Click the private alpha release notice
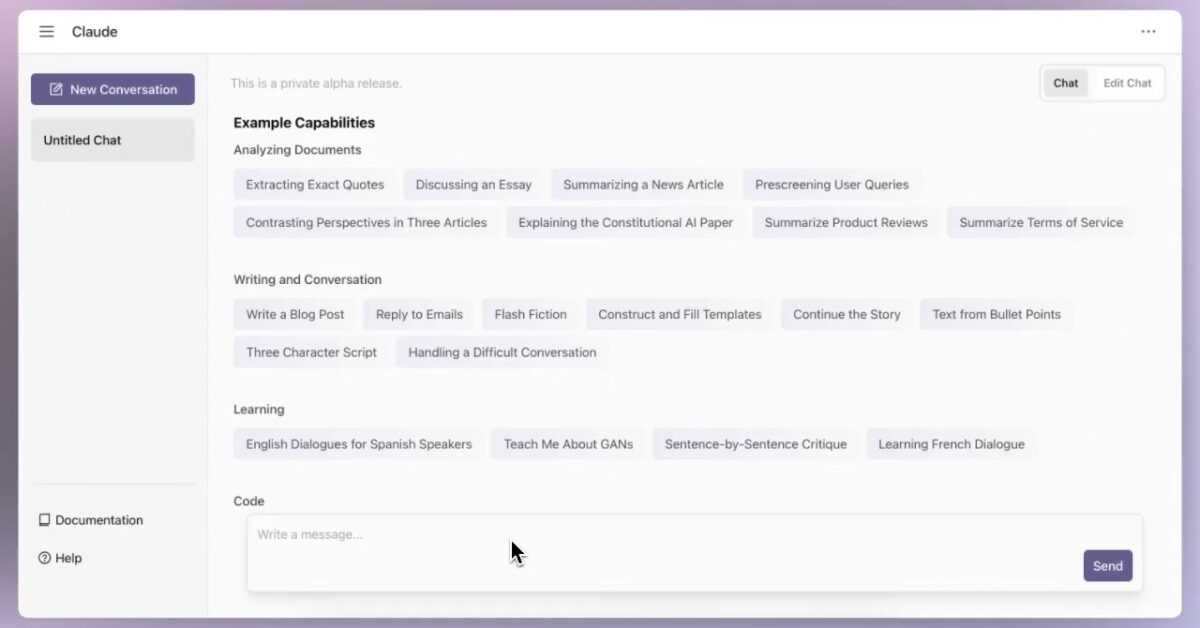 point(316,83)
